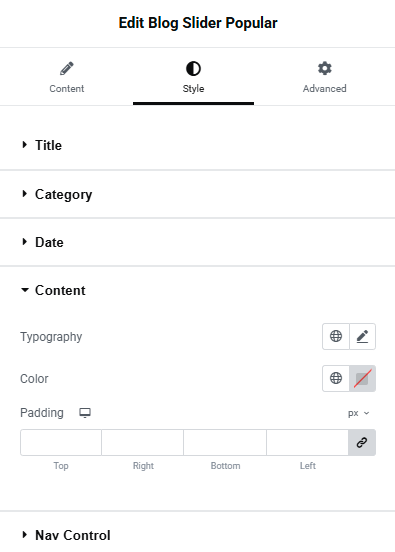Toggle the link values chain icon

(362, 442)
